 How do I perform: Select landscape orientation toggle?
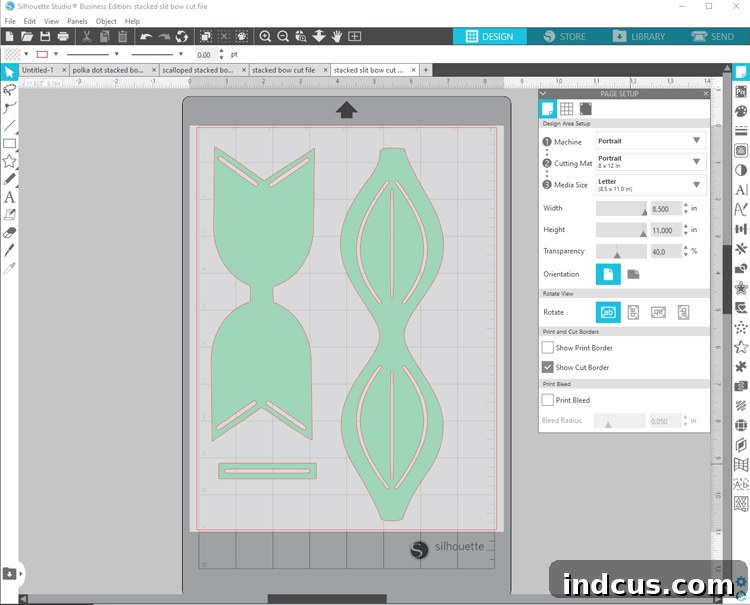pyautogui.click(x=633, y=274)
